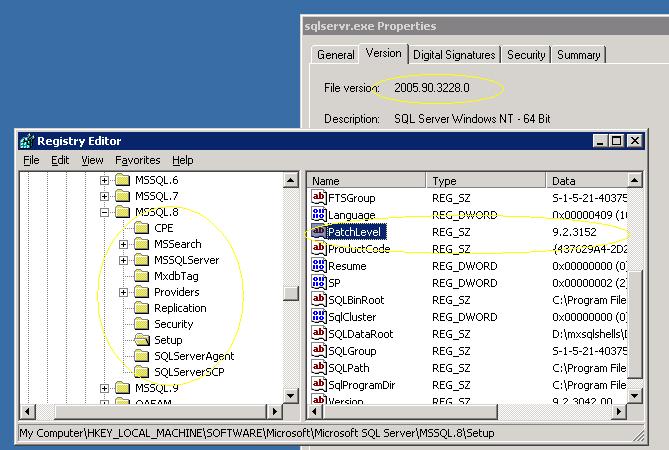Click the SQLPath string value icon
Viewport: 669px width, 450px height.
(319, 368)
